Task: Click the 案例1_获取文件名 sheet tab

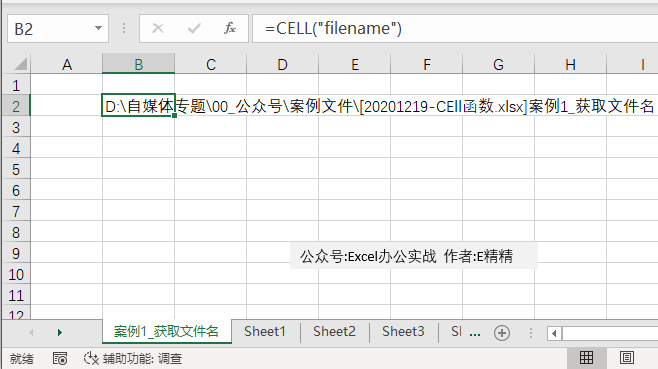Action: click(x=167, y=332)
